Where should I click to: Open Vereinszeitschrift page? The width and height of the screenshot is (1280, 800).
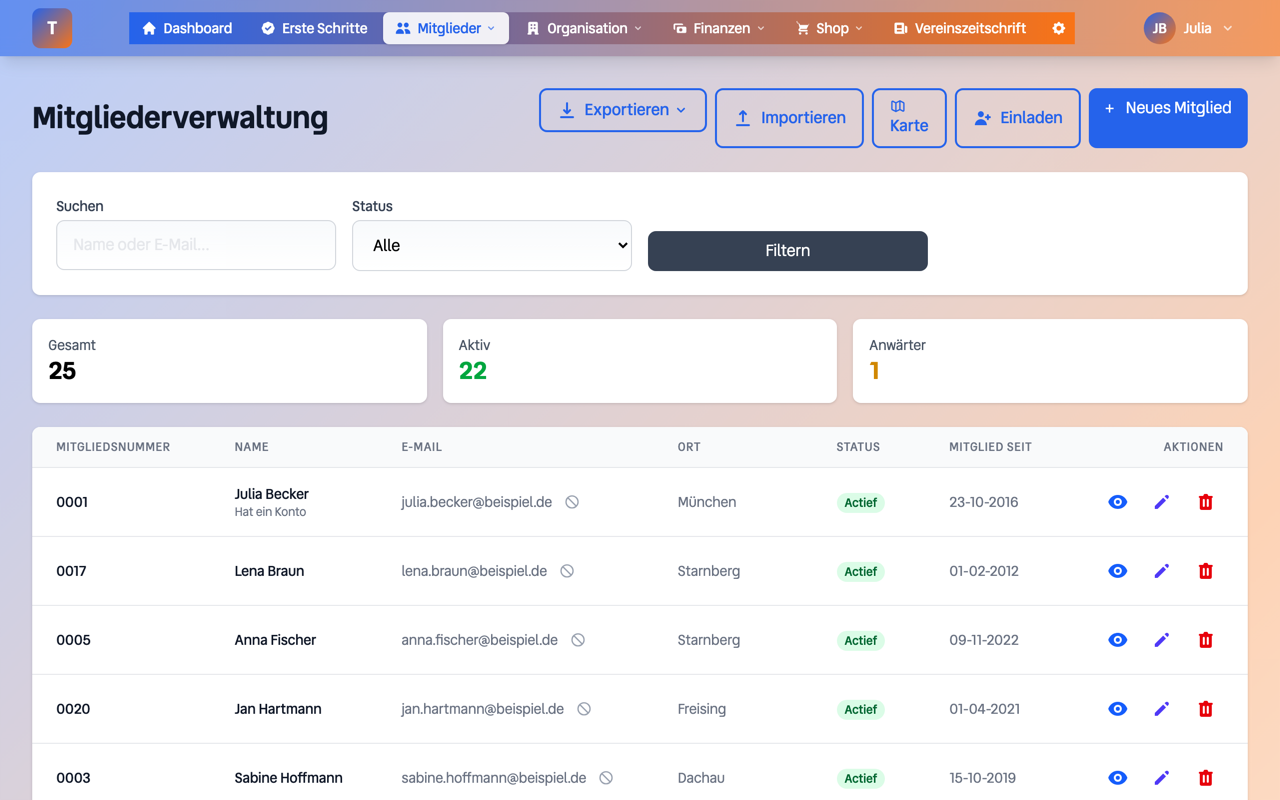959,28
